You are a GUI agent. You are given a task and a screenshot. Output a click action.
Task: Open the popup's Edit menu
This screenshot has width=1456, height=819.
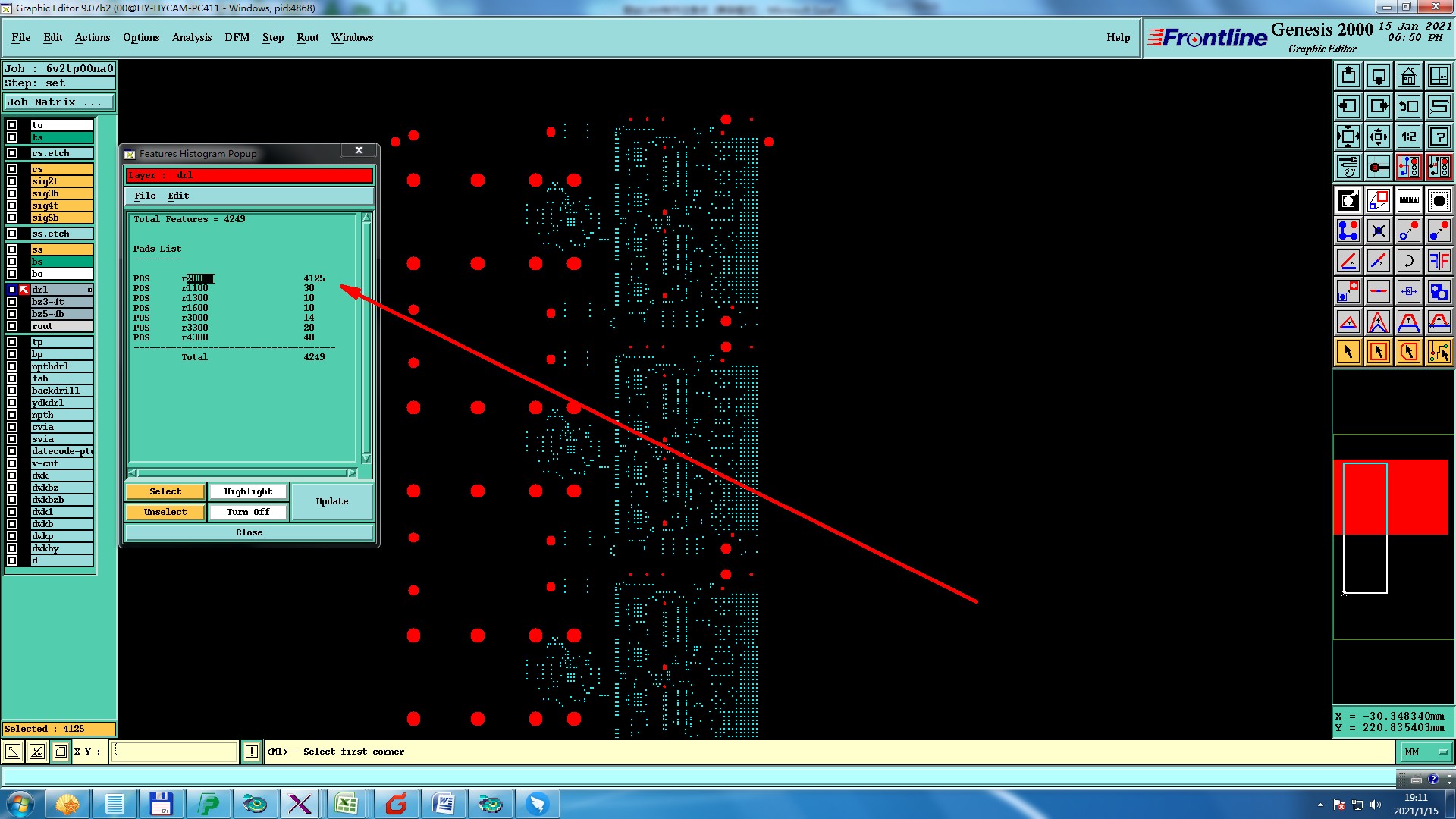(x=178, y=196)
